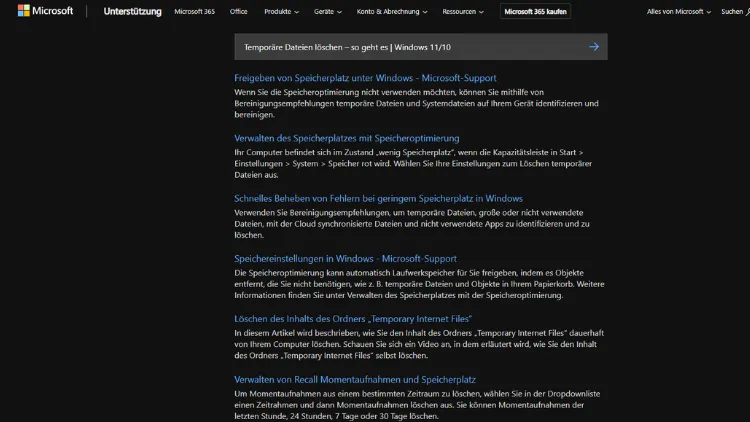The height and width of the screenshot is (422, 750).
Task: Click the description starting 'In diesem Artikel wird beschrieben'
Action: pos(419,344)
